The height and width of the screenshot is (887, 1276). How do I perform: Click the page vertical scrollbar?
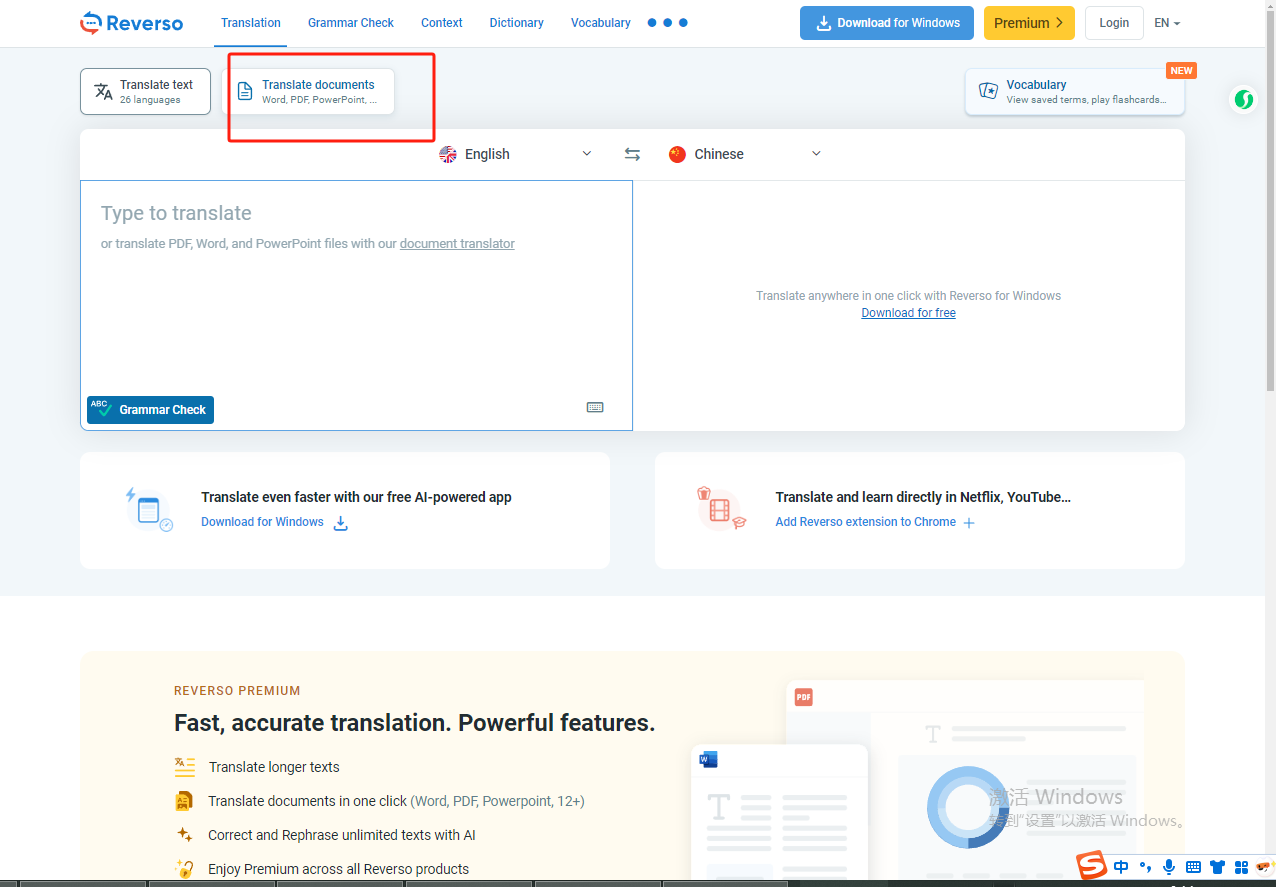[1270, 200]
